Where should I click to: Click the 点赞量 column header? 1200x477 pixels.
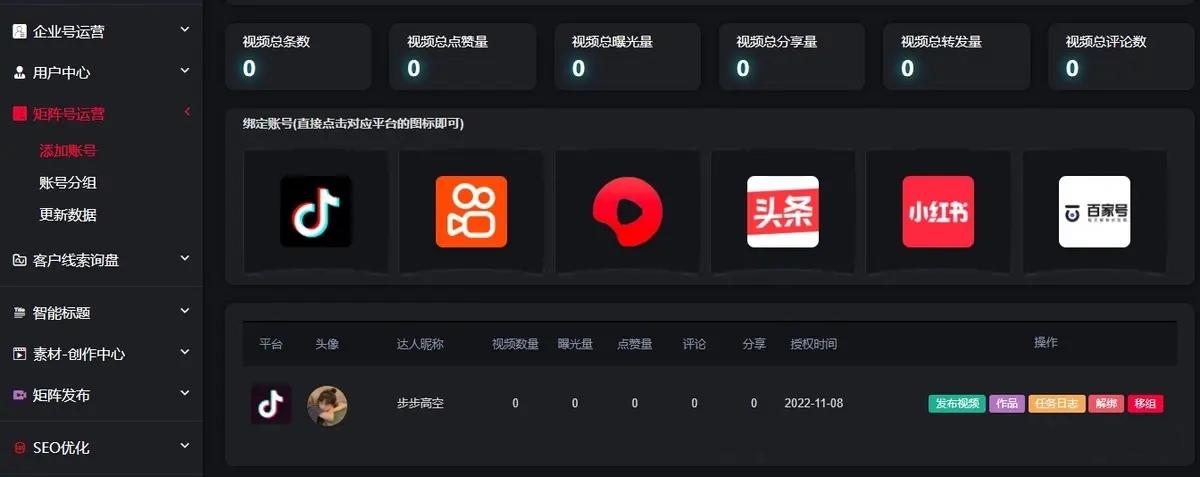click(635, 344)
